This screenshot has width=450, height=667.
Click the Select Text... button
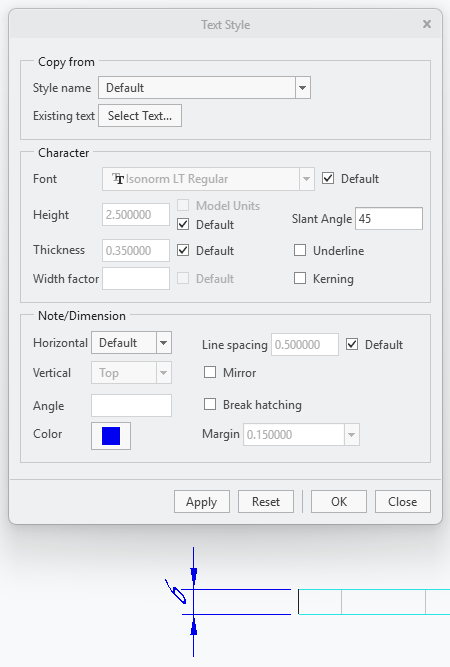(140, 116)
